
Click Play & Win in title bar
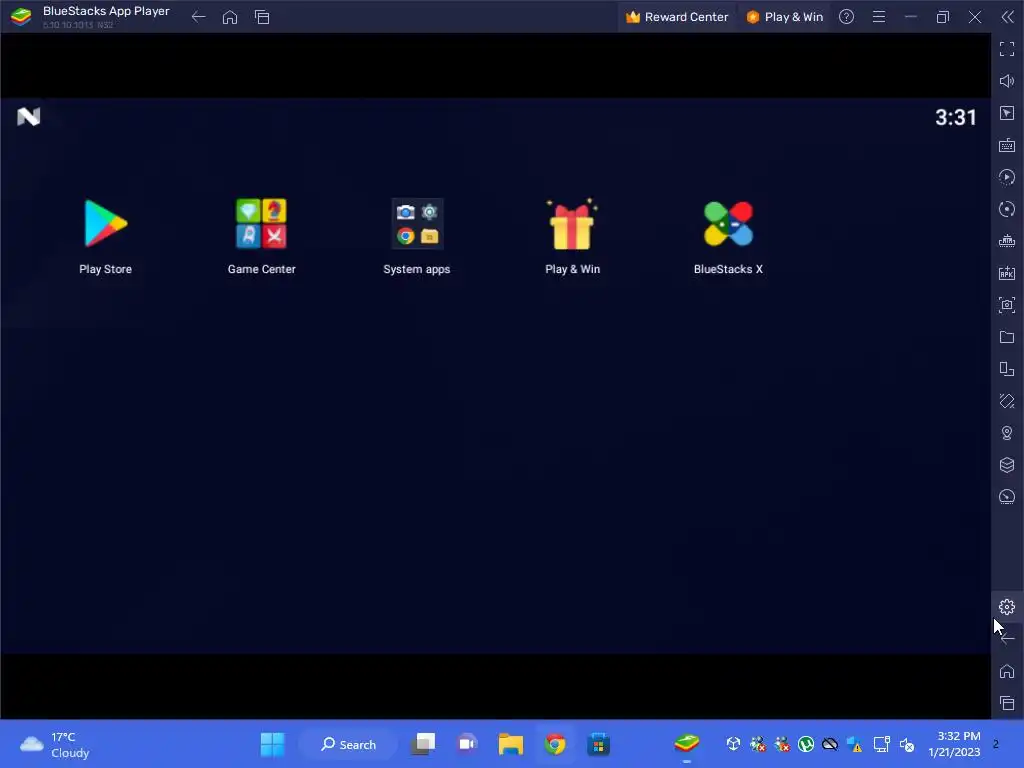pos(784,17)
